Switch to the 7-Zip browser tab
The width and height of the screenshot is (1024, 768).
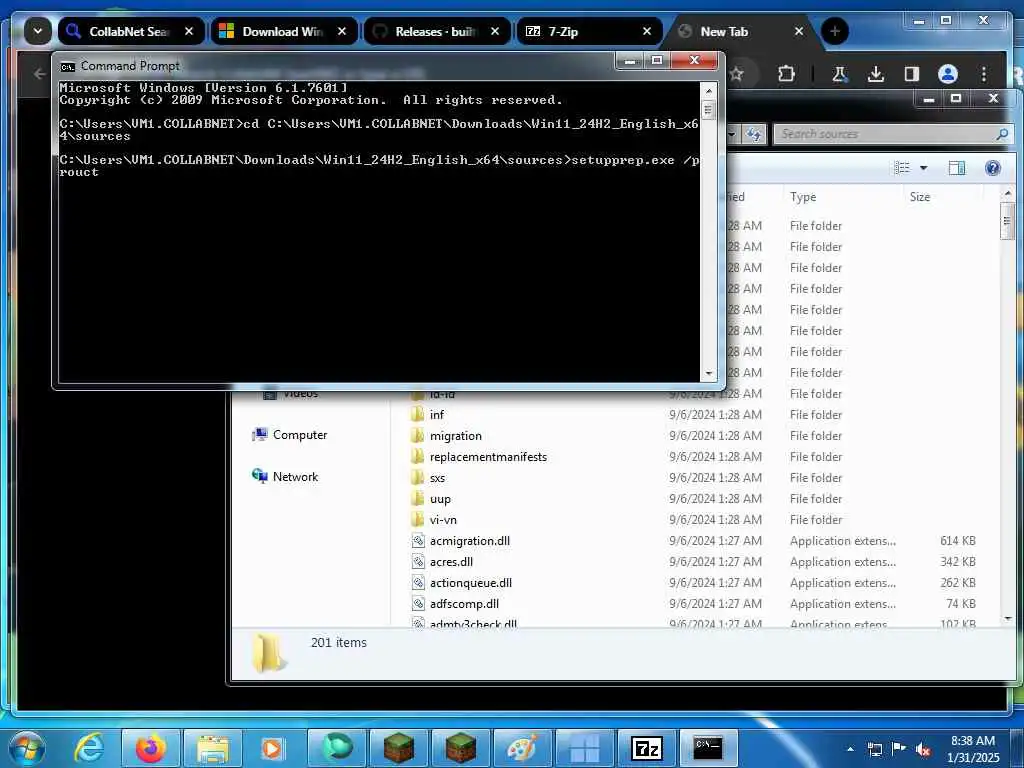(590, 31)
